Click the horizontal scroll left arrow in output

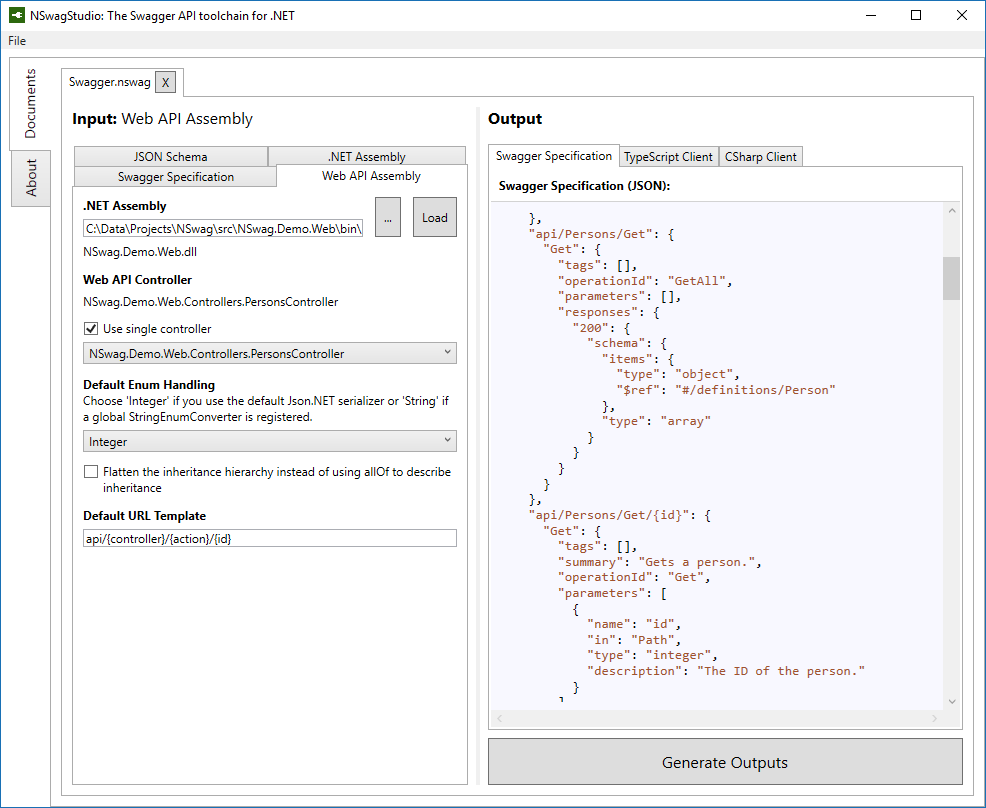pyautogui.click(x=500, y=718)
